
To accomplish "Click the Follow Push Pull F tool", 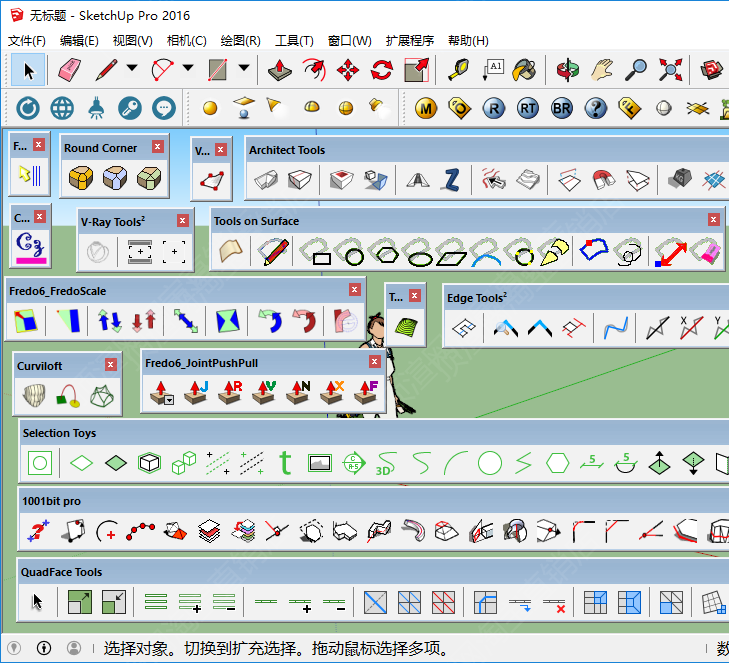I will 366,393.
